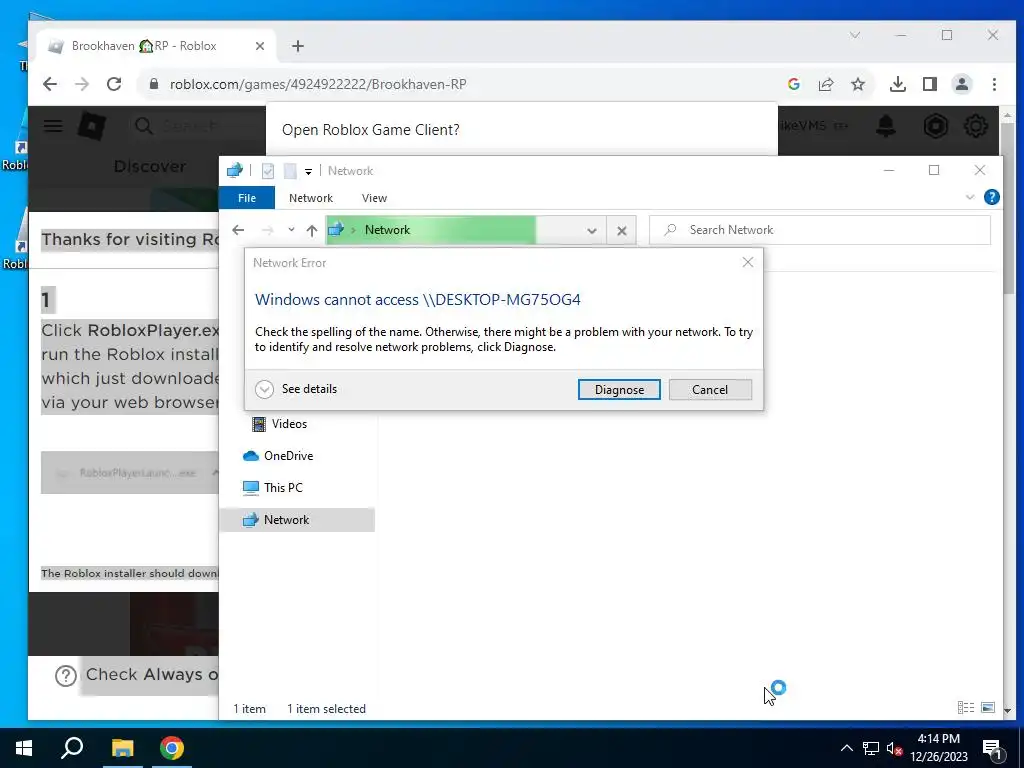Open Roblox notifications bell
This screenshot has width=1024, height=768.
[886, 126]
